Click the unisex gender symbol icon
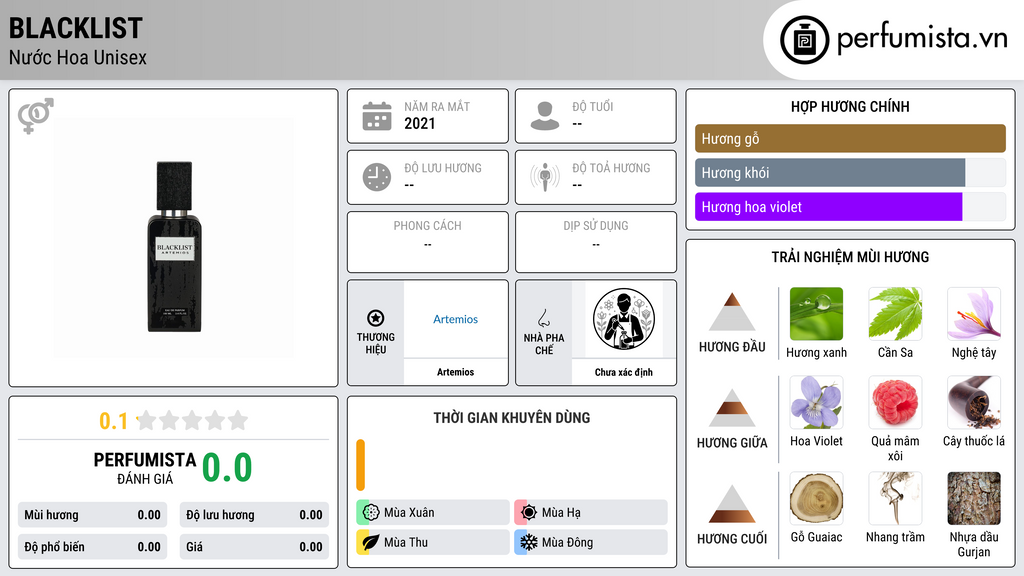Image resolution: width=1024 pixels, height=576 pixels. pyautogui.click(x=36, y=116)
